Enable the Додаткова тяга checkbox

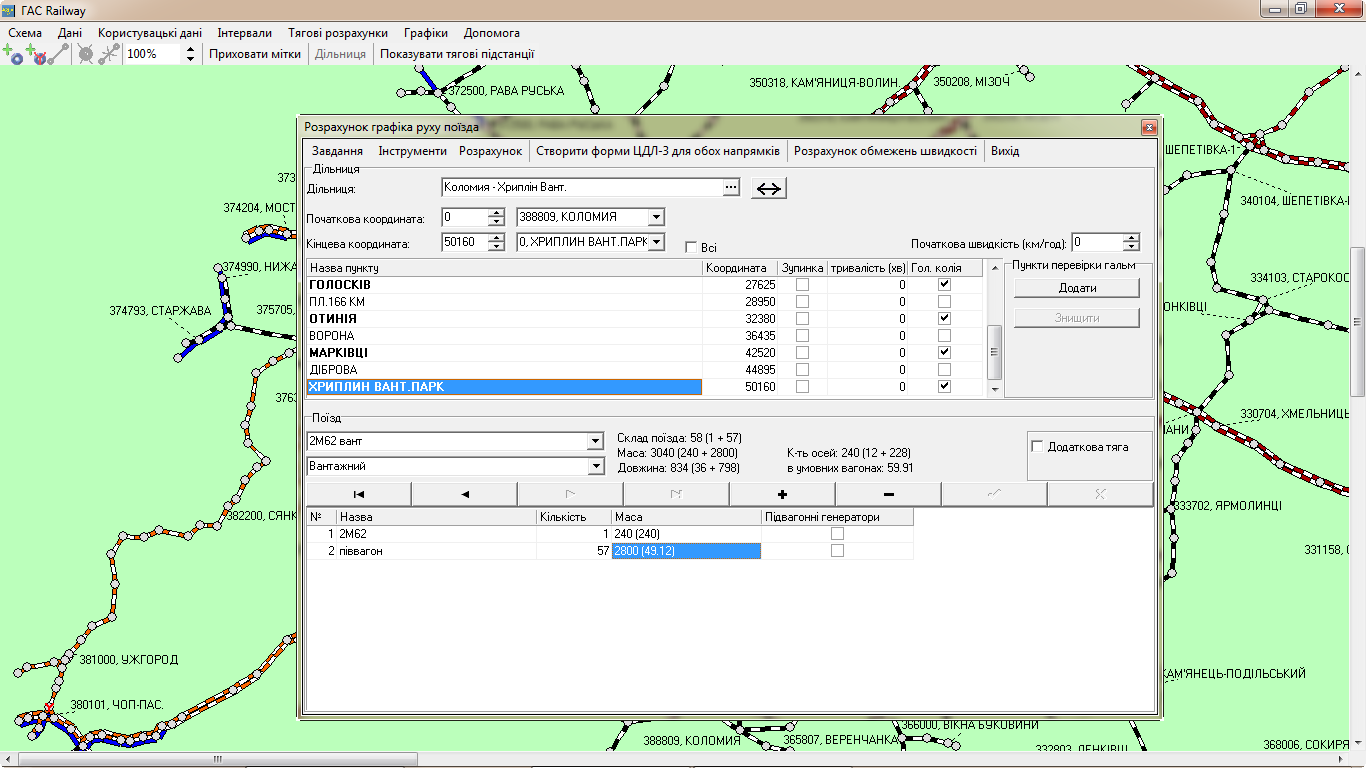pyautogui.click(x=1037, y=447)
